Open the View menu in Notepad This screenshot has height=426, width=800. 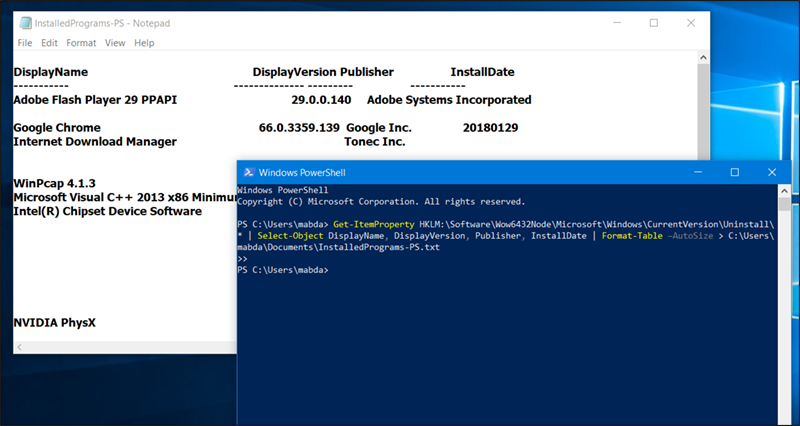point(115,43)
